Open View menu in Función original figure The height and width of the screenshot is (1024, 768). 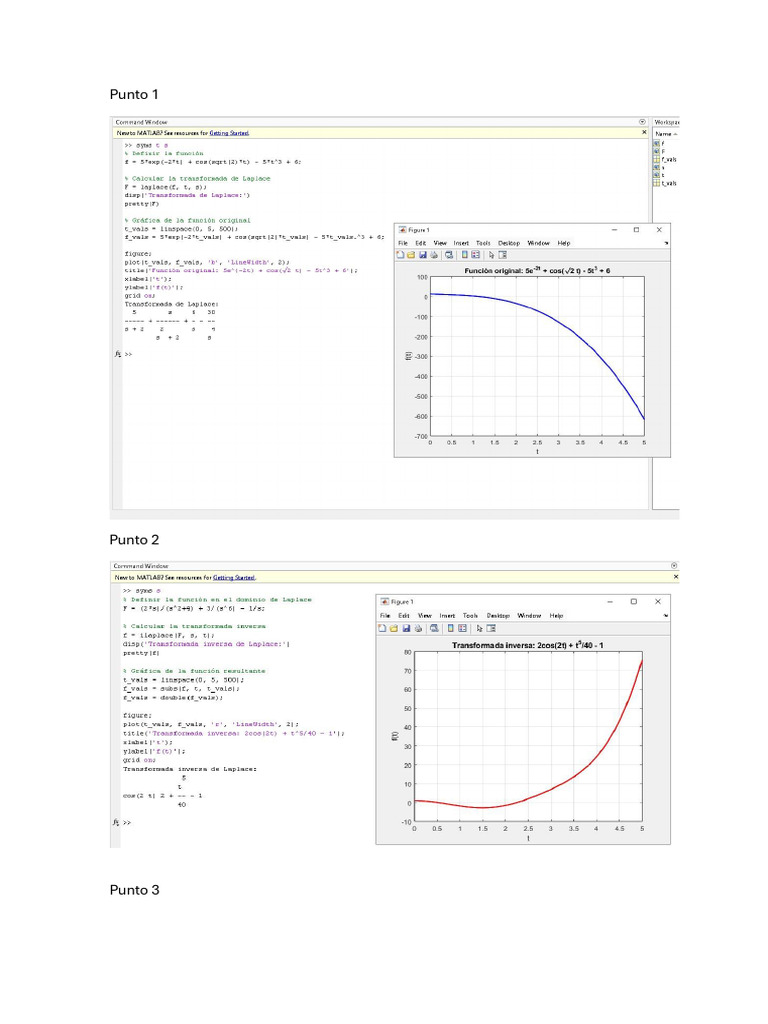(x=440, y=243)
